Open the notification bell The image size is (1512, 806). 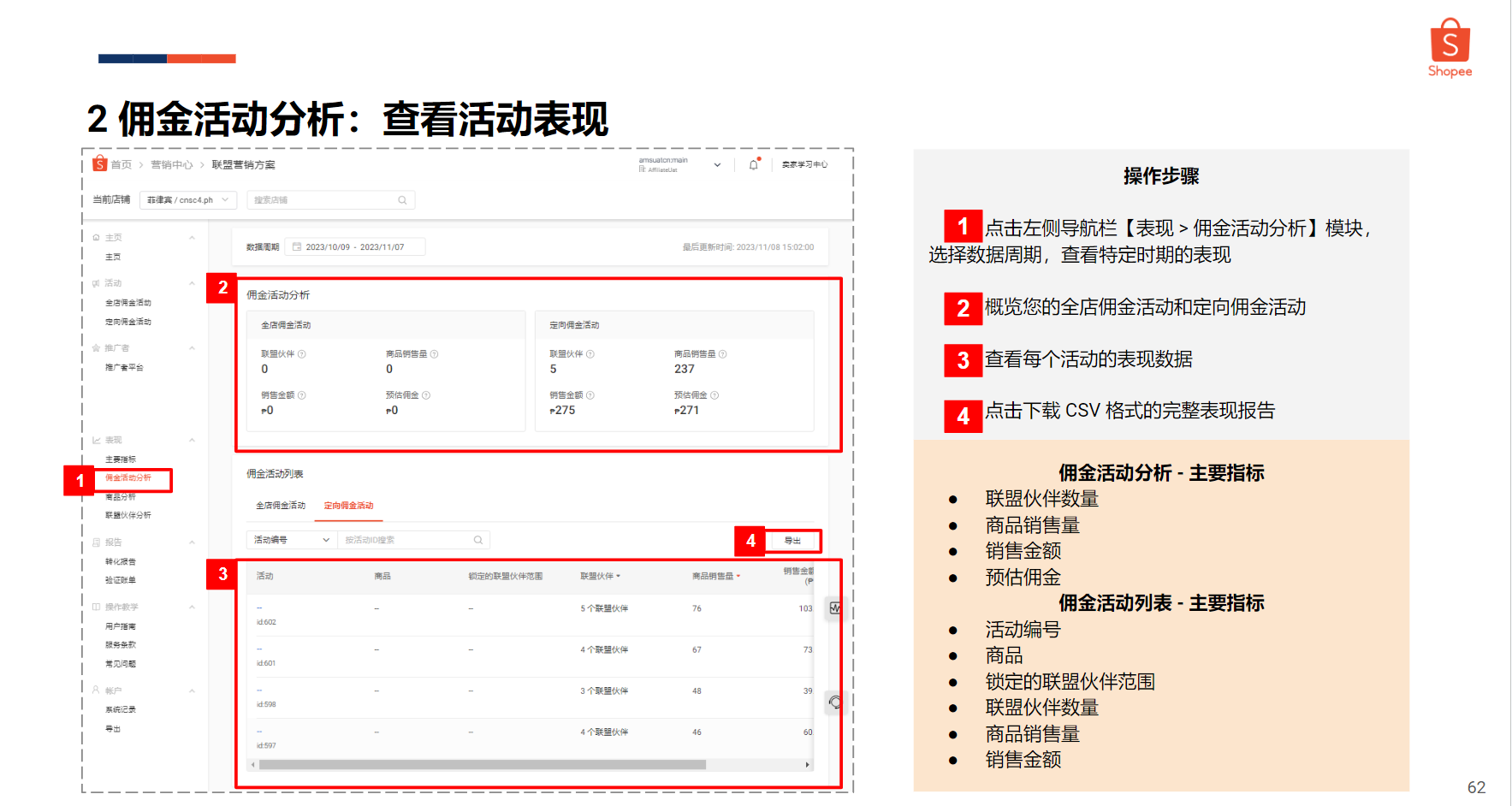[754, 164]
